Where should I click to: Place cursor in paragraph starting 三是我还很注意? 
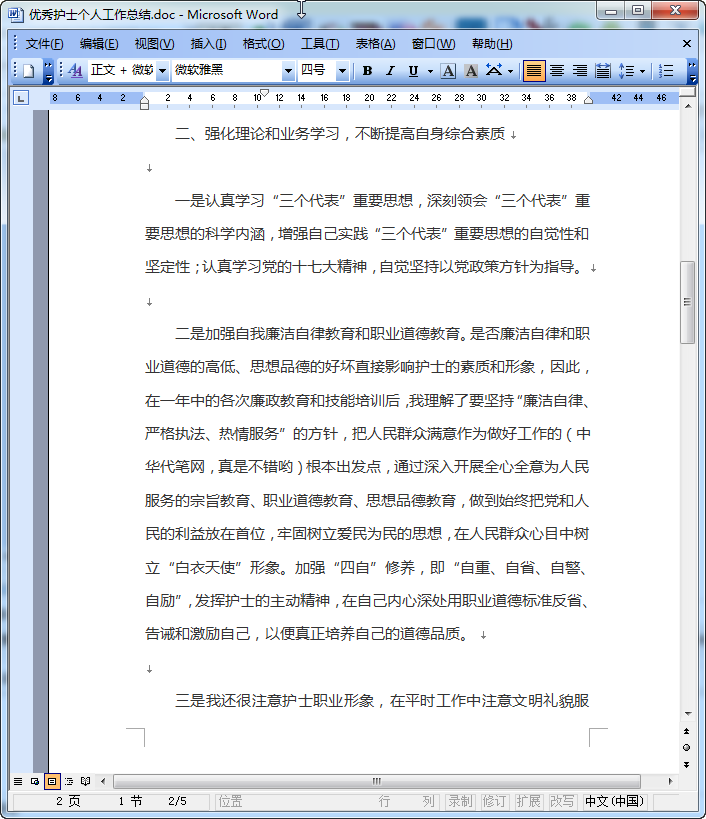[382, 700]
